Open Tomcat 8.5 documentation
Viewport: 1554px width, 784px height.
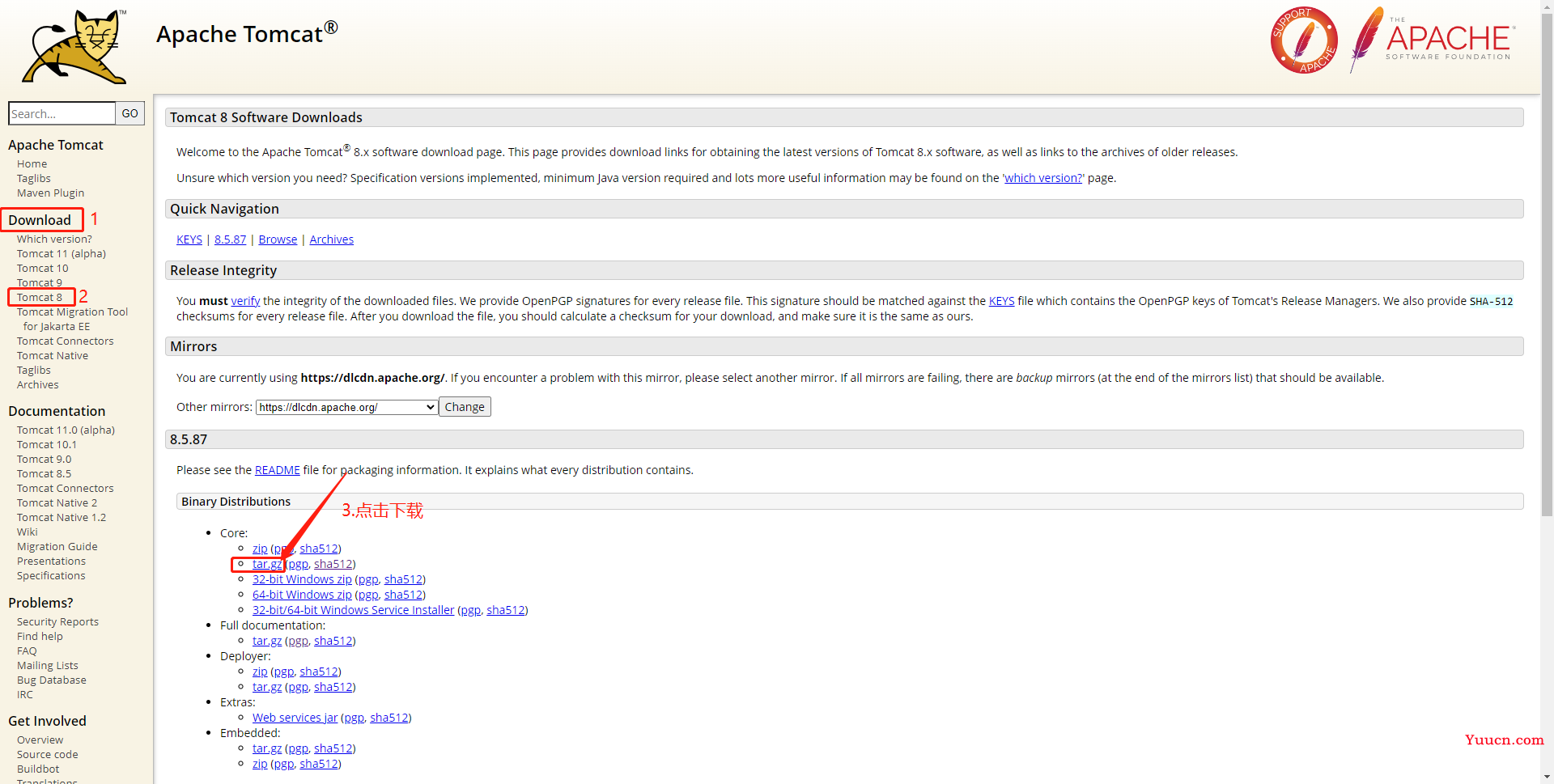click(45, 473)
